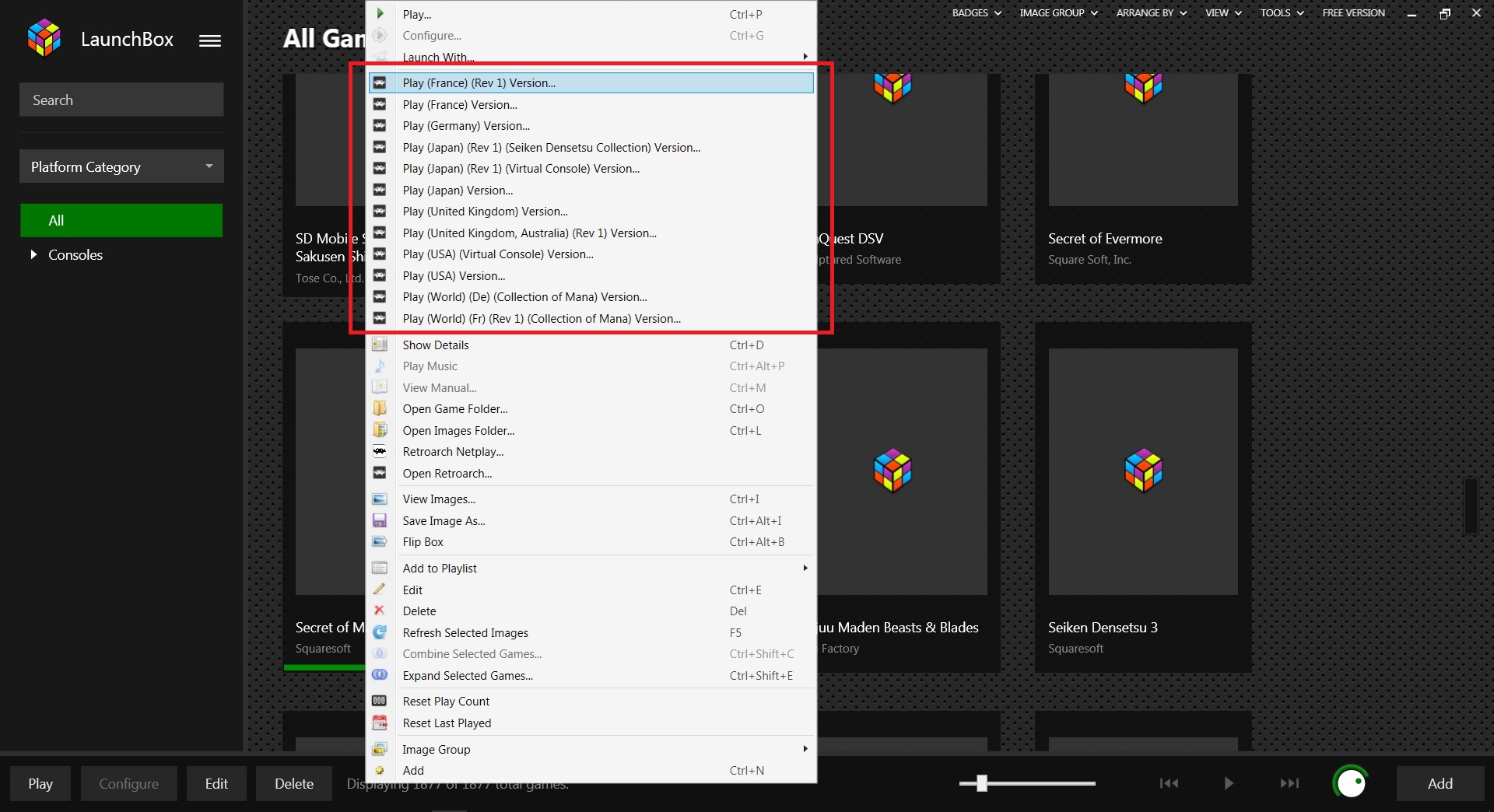Select the Secret of Evermore game cover
Screen dimensions: 1494x812
click(x=1143, y=140)
